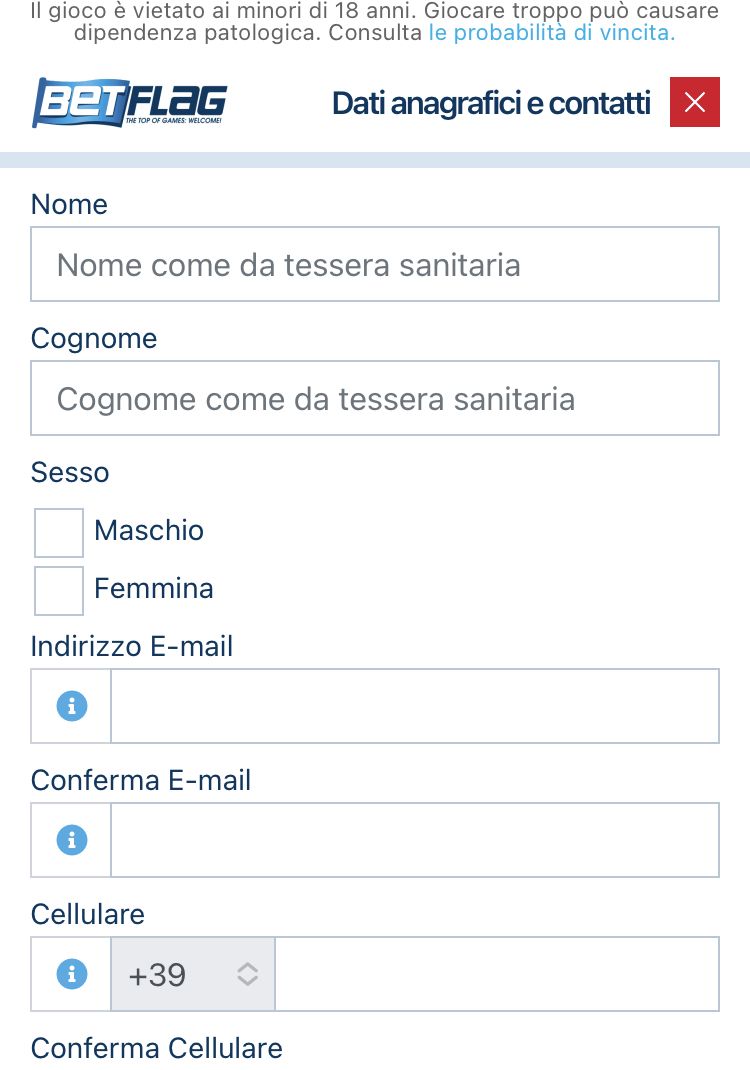Click the Maschio label text
750x1070 pixels.
point(149,530)
